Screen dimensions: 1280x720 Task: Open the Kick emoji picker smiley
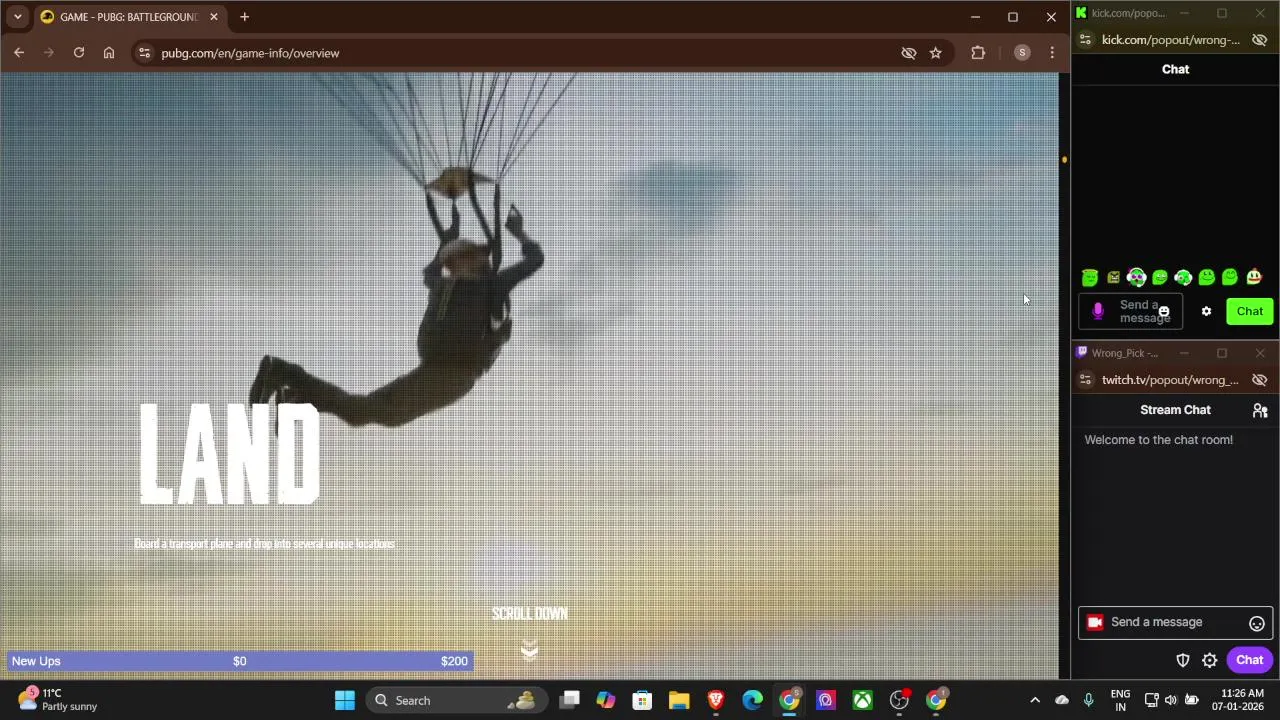(x=1163, y=311)
